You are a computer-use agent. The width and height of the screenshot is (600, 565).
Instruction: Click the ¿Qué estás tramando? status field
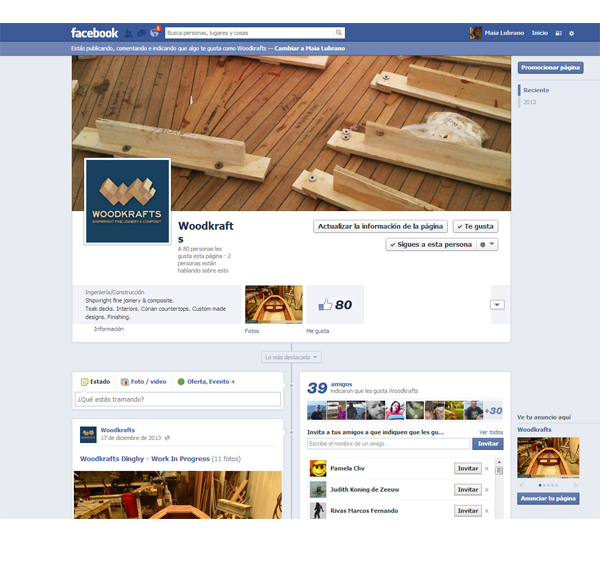(178, 399)
